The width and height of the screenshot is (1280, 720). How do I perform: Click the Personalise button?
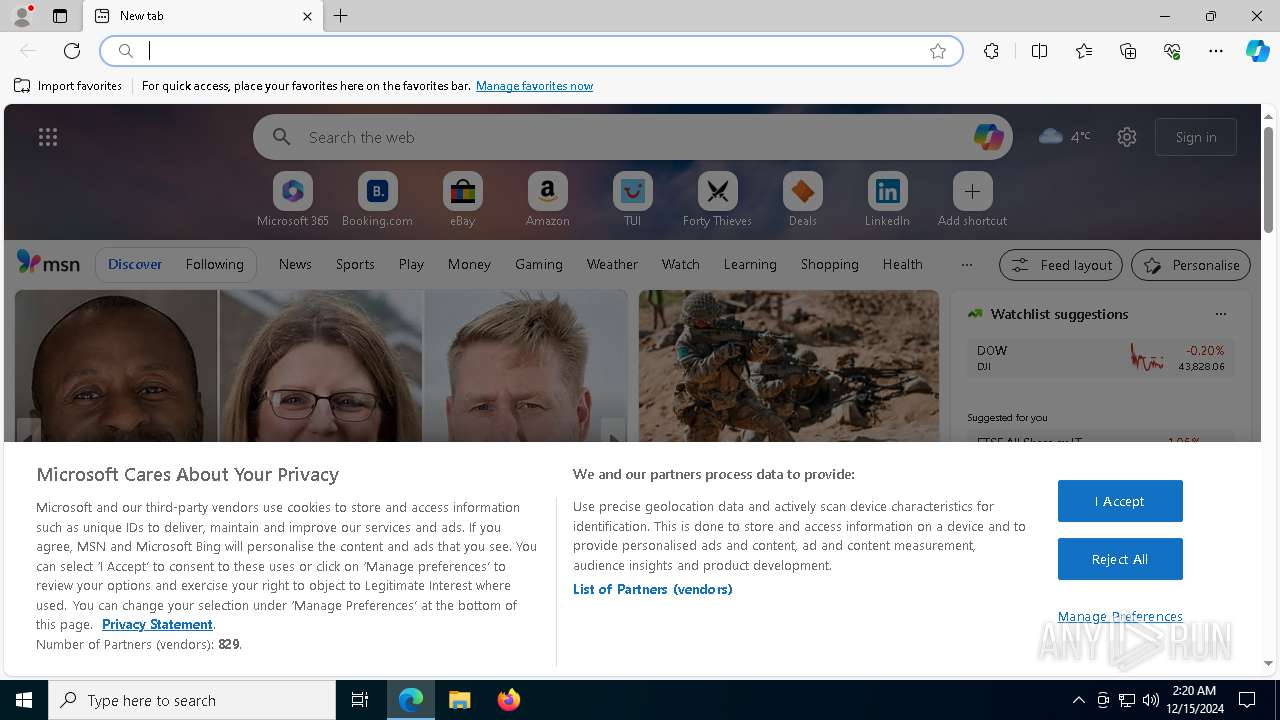[1191, 265]
